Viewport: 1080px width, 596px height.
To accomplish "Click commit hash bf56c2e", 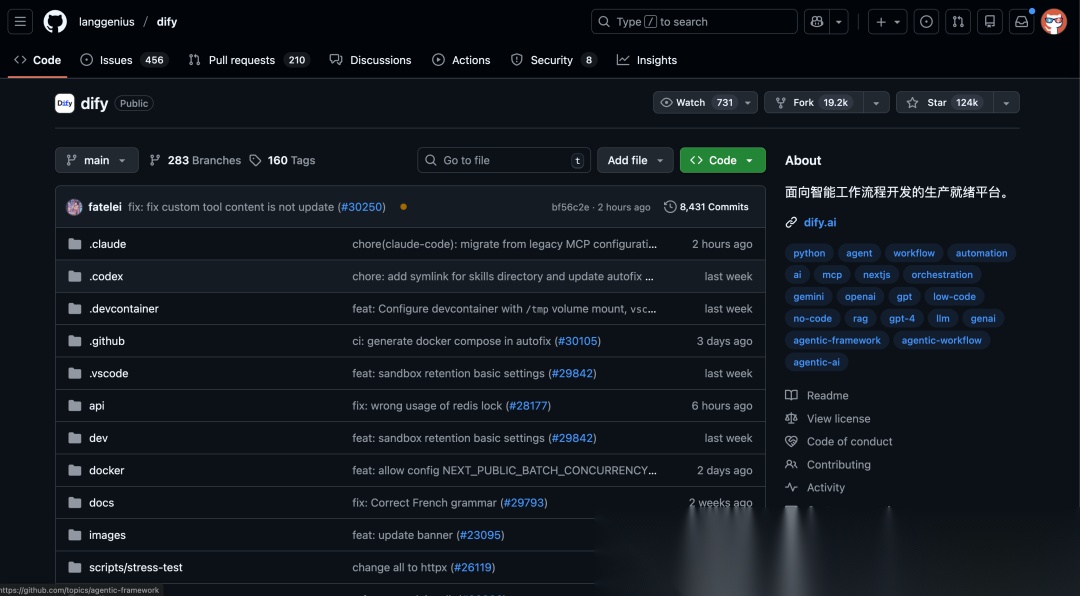I will coord(570,207).
